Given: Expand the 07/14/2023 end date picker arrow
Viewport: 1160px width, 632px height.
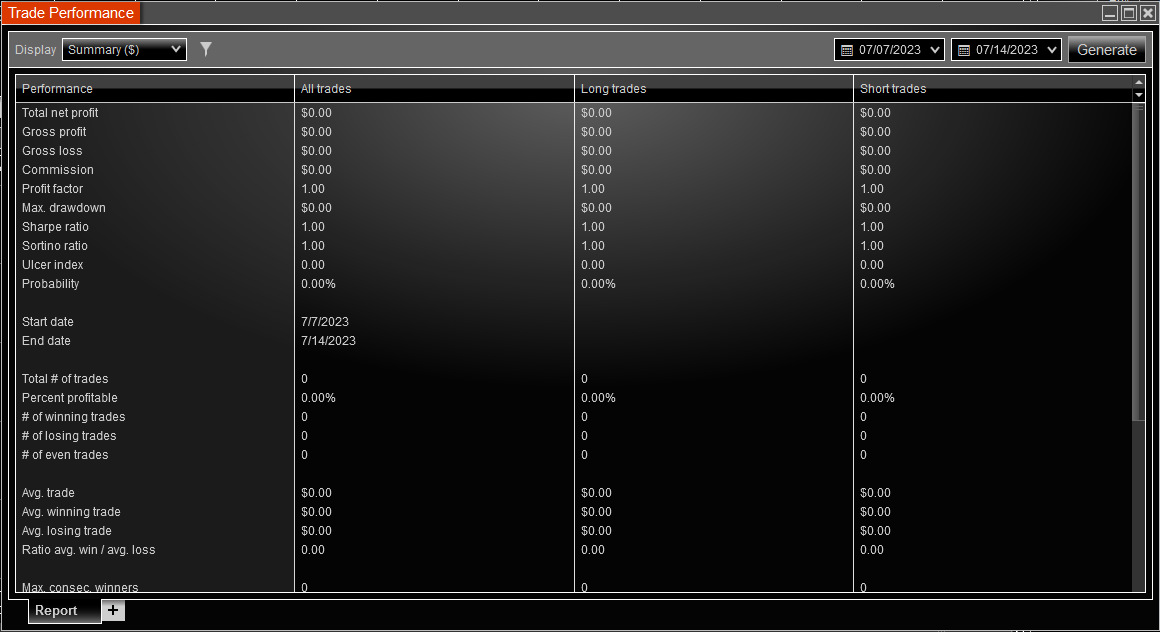Looking at the screenshot, I should [x=1052, y=50].
